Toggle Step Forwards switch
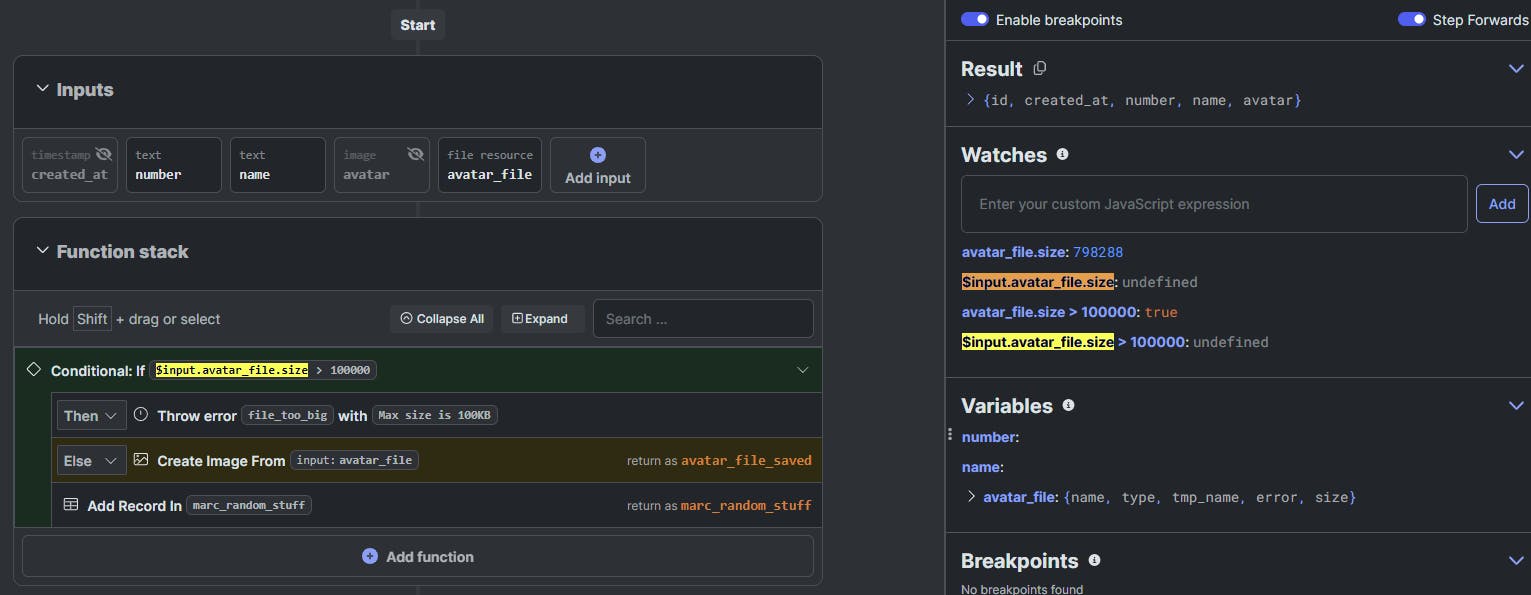 pyautogui.click(x=1412, y=19)
